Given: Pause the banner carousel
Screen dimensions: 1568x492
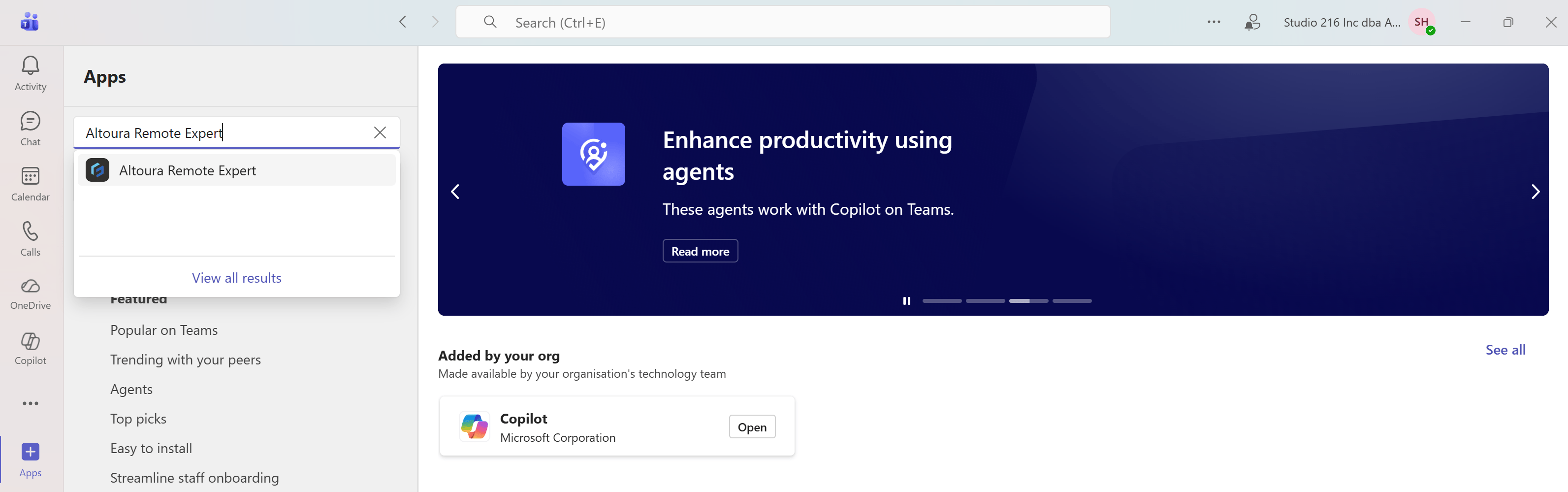Looking at the screenshot, I should [906, 301].
